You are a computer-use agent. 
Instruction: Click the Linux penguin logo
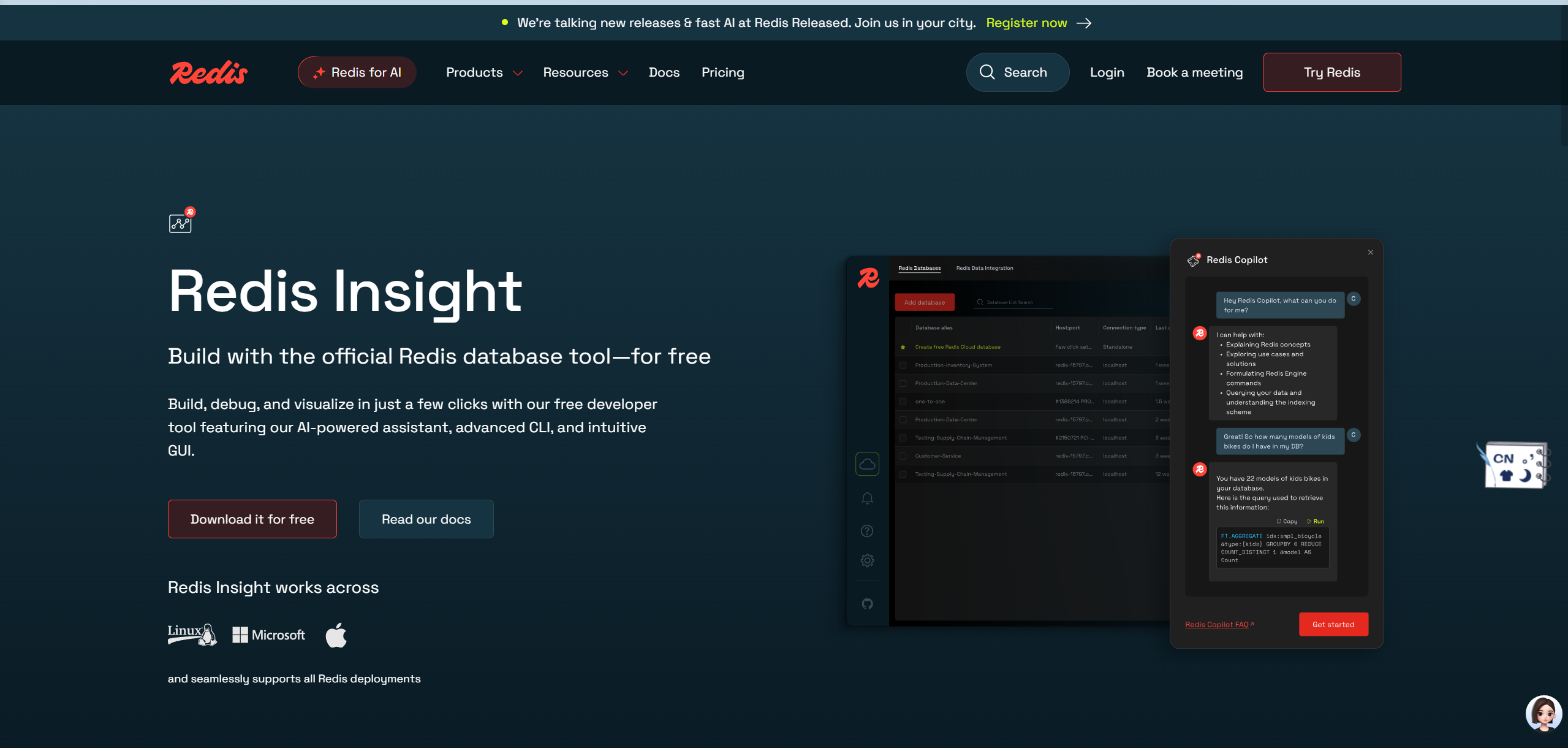point(192,635)
